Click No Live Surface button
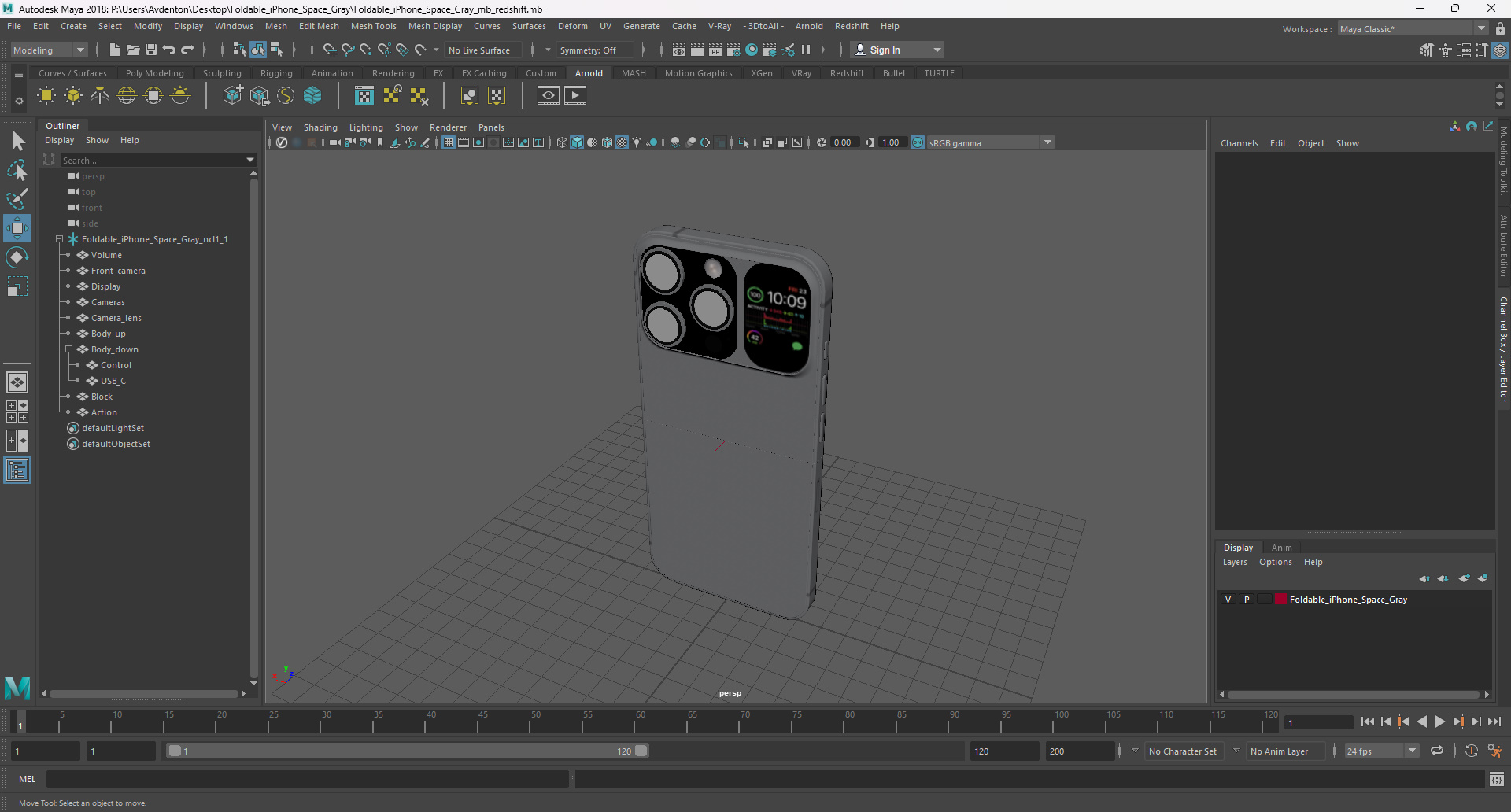Image resolution: width=1511 pixels, height=812 pixels. (482, 50)
